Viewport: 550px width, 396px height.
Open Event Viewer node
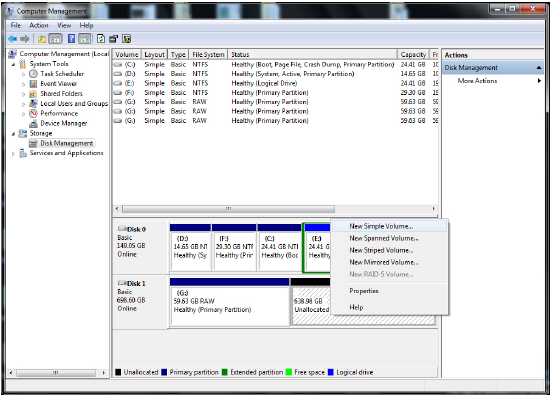pyautogui.click(x=59, y=83)
